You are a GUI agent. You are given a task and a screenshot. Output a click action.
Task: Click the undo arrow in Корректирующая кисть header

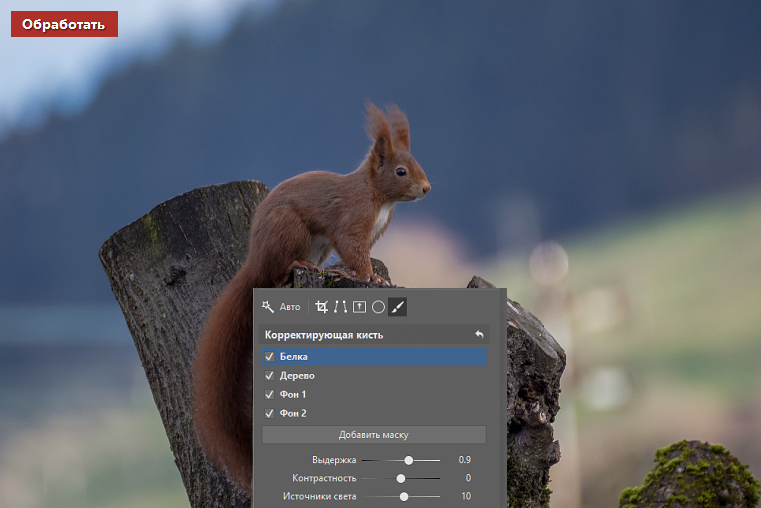coord(479,334)
